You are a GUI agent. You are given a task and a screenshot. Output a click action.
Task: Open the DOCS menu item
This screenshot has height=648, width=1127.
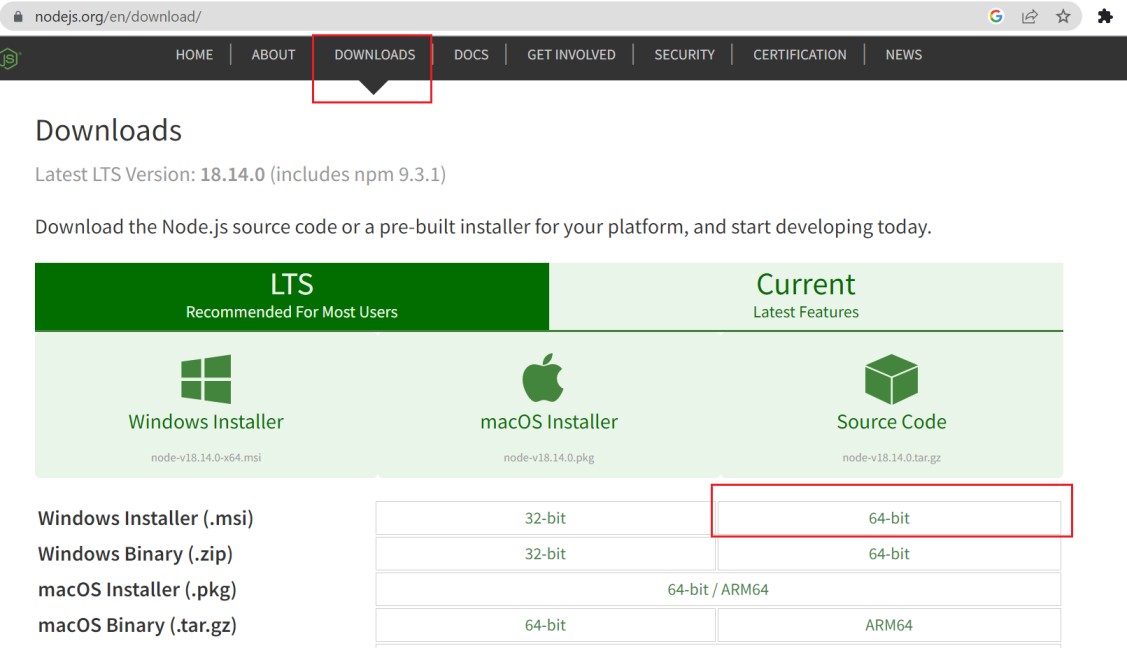click(470, 55)
